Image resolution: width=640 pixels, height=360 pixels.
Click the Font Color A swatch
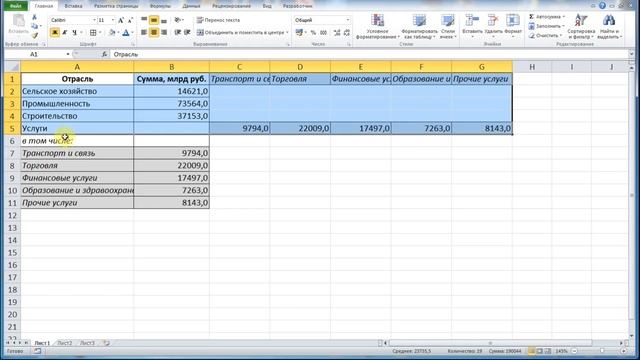(126, 32)
